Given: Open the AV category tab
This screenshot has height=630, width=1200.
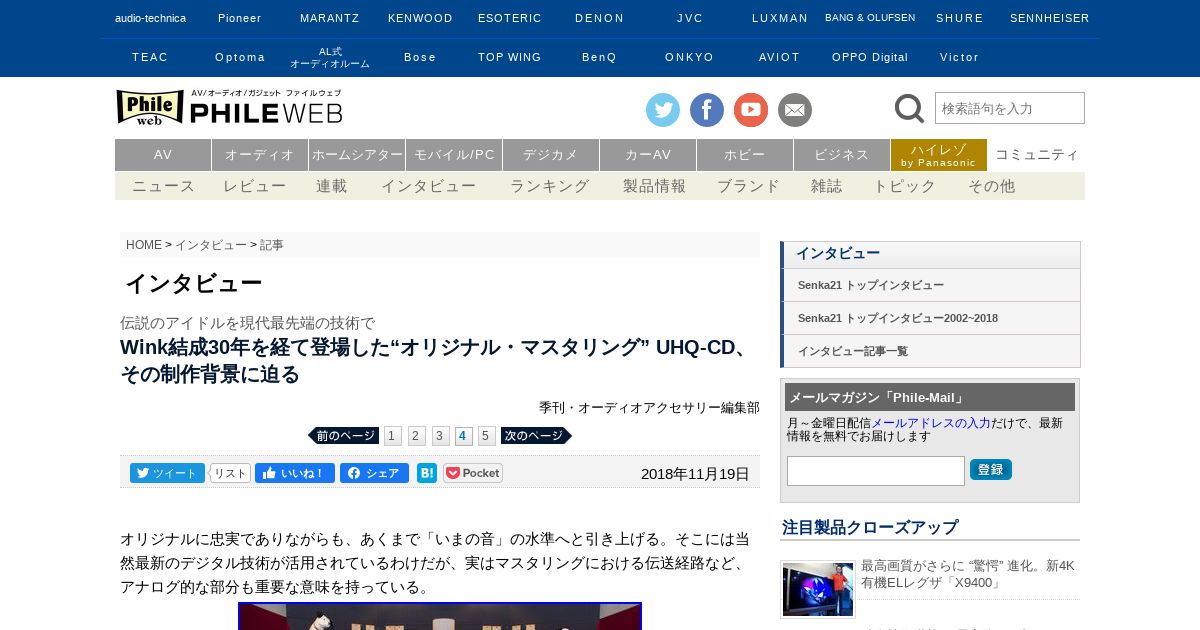Looking at the screenshot, I should click(163, 155).
